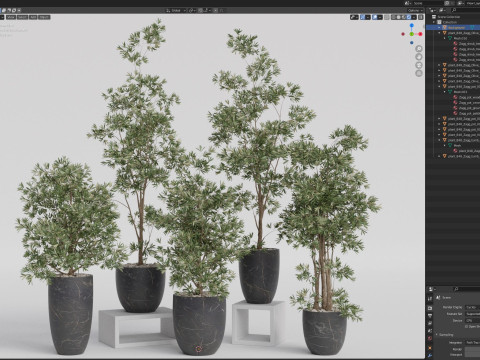Open the Render Engine dropdown

click(472, 307)
